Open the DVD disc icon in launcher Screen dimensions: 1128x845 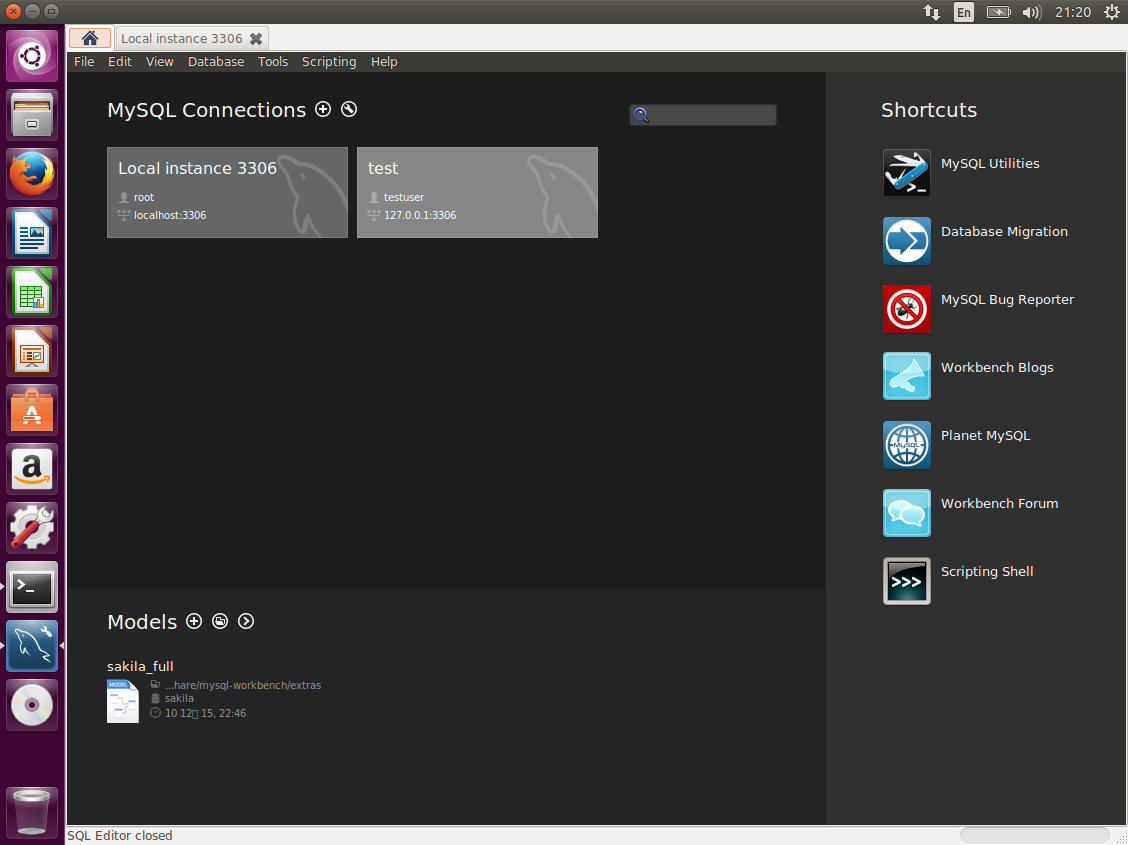pyautogui.click(x=32, y=705)
